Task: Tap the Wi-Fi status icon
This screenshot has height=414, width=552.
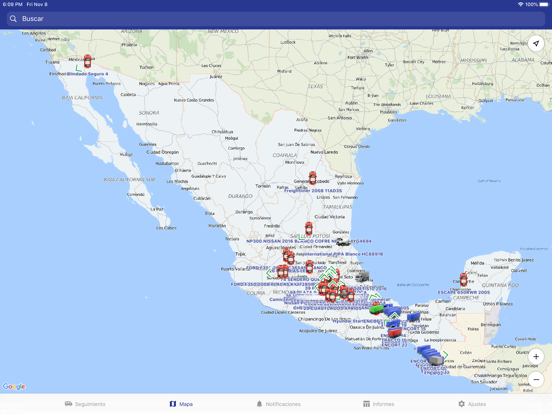Action: [x=520, y=4]
